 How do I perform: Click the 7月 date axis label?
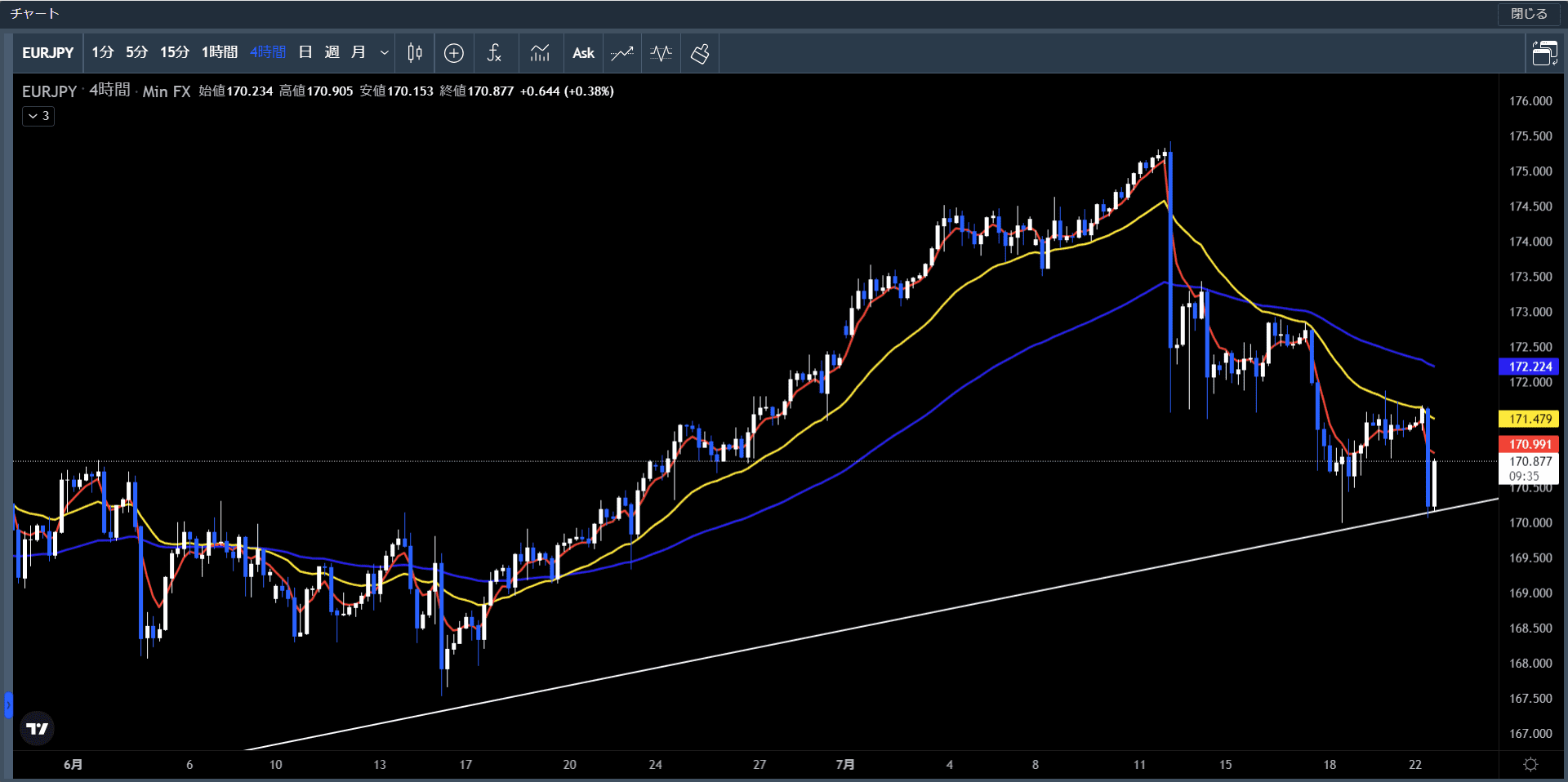(845, 764)
